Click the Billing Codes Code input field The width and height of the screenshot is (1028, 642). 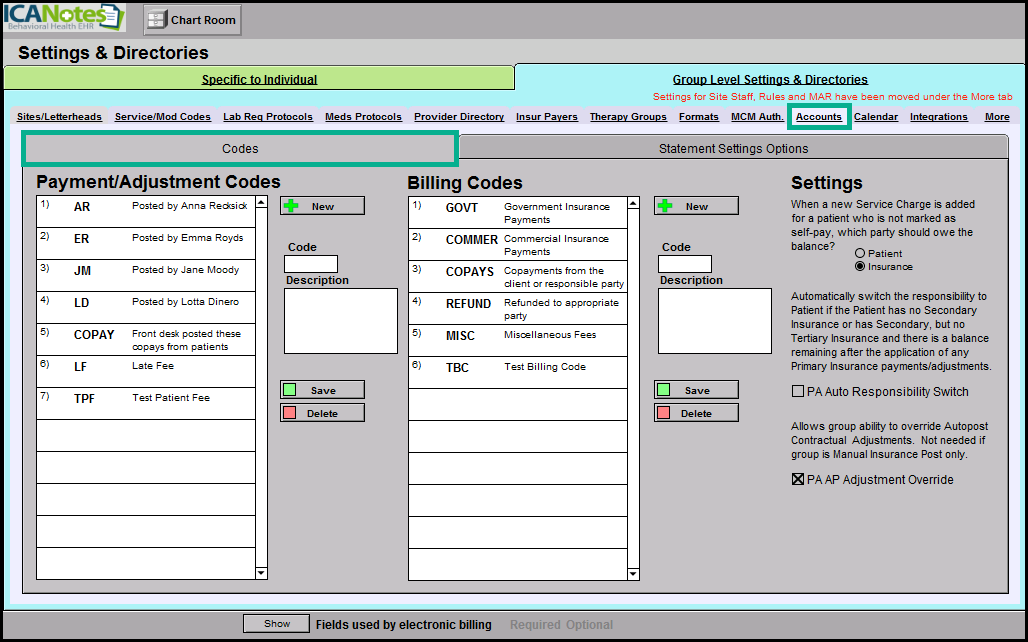tap(684, 264)
